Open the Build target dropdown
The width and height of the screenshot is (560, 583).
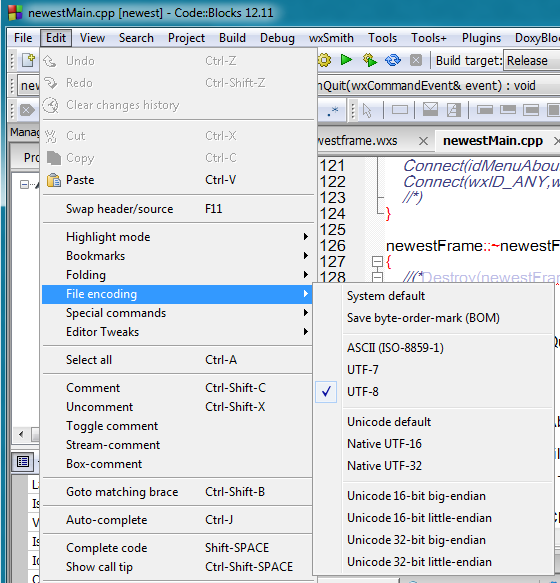[532, 60]
